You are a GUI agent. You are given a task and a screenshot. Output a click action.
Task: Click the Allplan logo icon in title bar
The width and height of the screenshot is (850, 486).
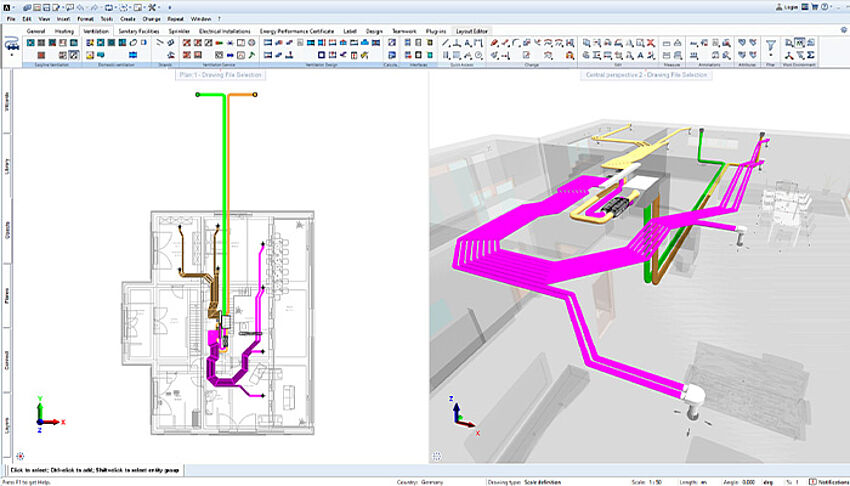click(6, 6)
